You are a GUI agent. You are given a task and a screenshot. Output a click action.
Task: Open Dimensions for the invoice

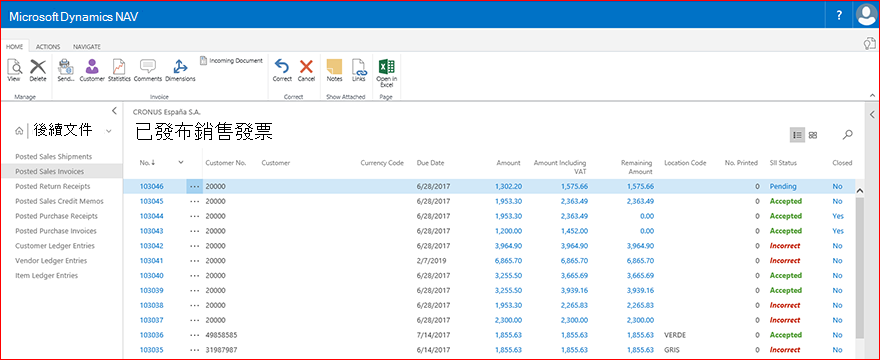tap(180, 71)
